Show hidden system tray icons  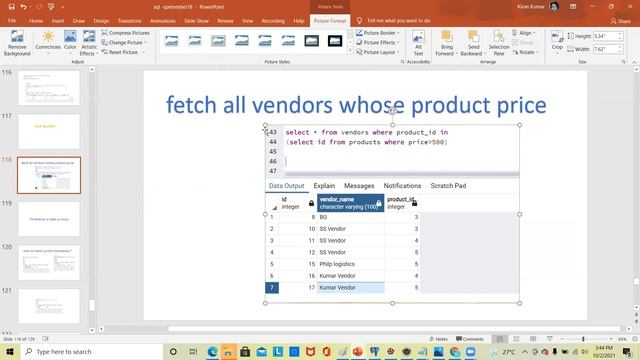click(525, 351)
